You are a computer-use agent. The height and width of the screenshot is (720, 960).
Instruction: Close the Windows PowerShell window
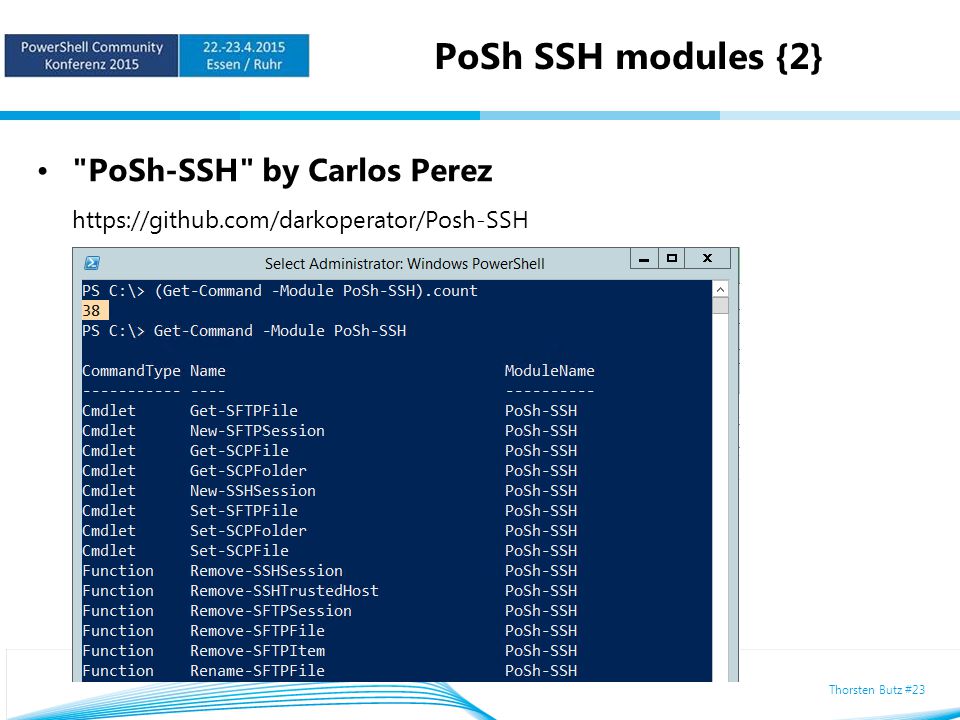pos(708,258)
